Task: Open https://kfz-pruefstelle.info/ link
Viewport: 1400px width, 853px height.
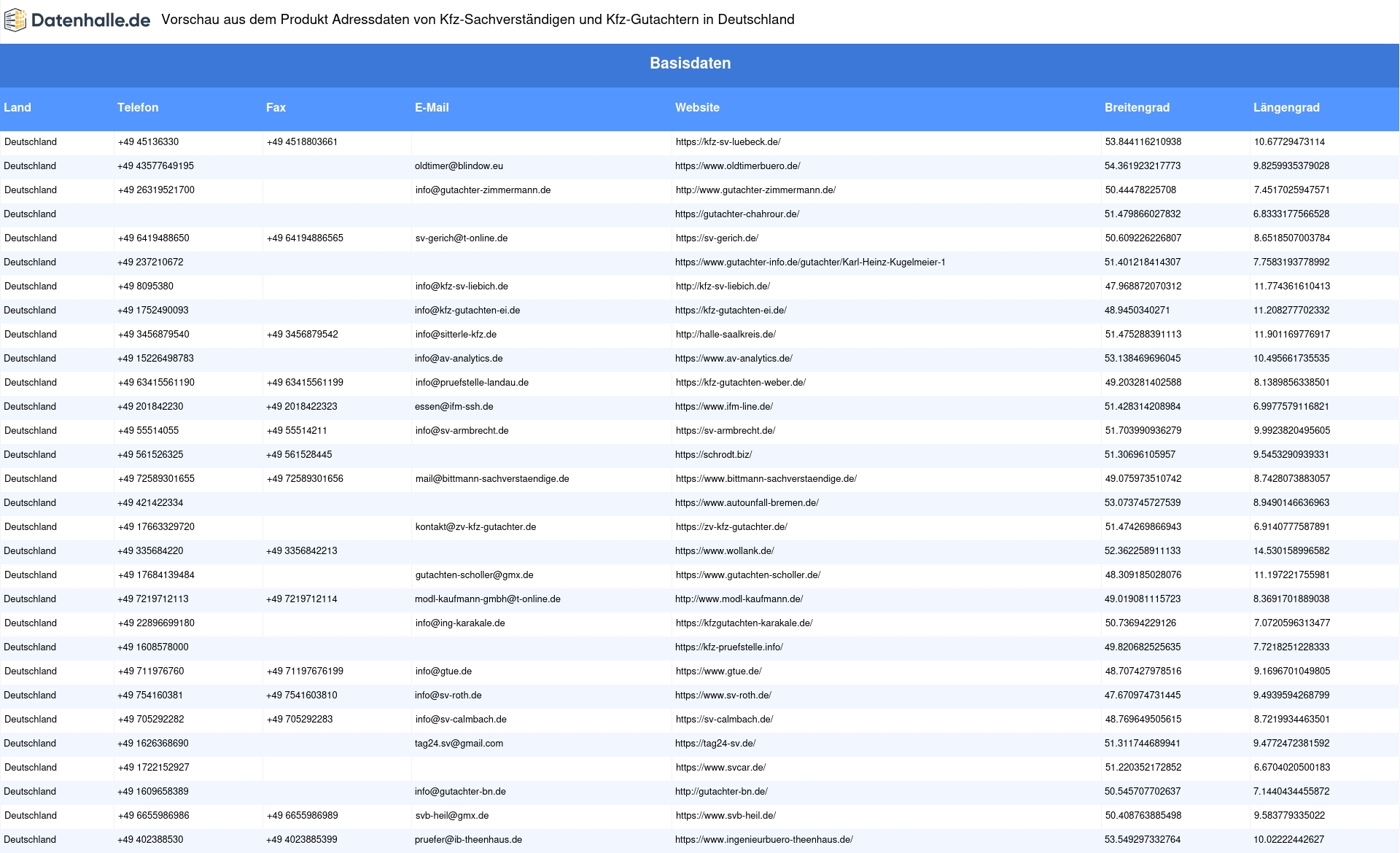Action: click(x=729, y=647)
